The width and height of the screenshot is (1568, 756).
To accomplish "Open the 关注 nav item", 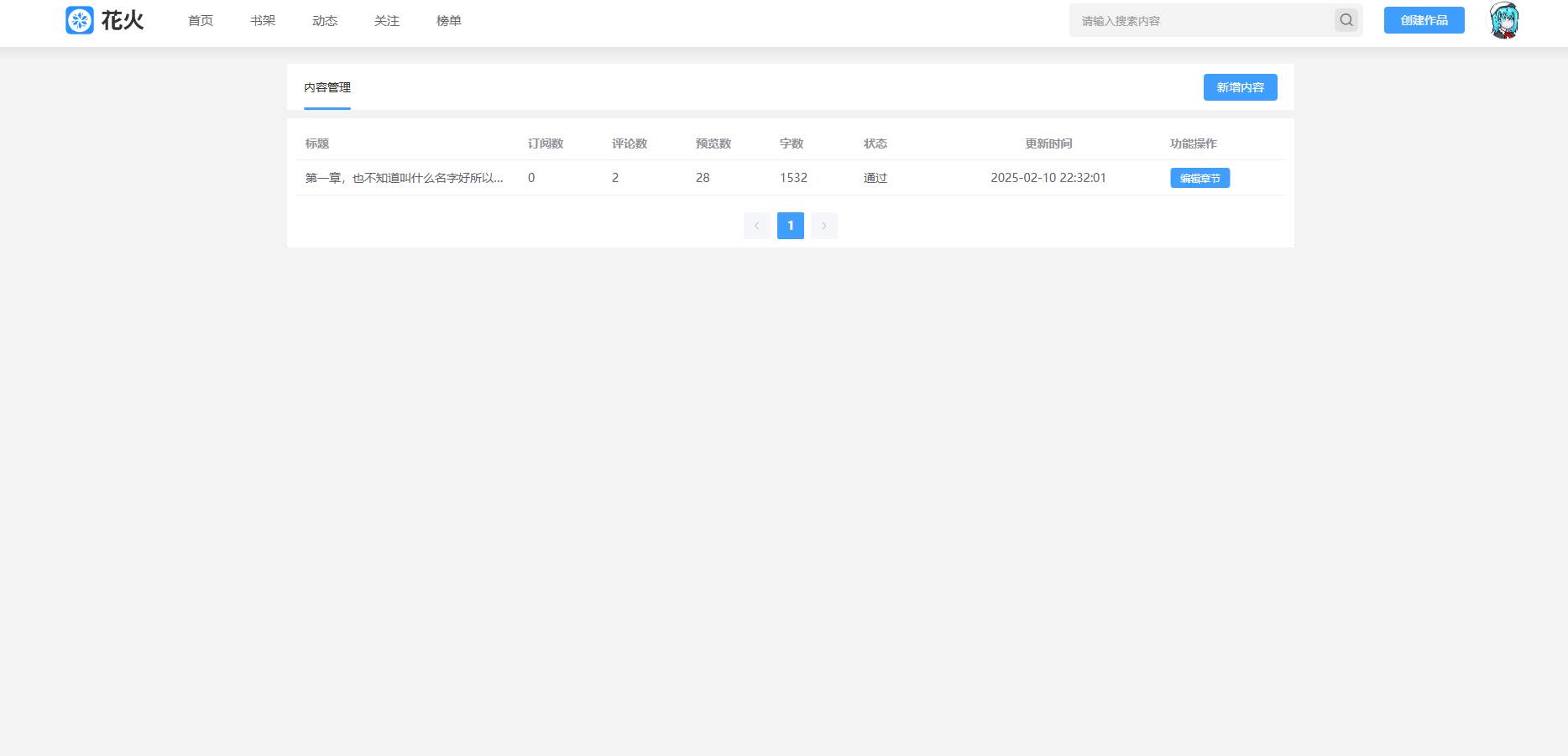I will (x=387, y=20).
